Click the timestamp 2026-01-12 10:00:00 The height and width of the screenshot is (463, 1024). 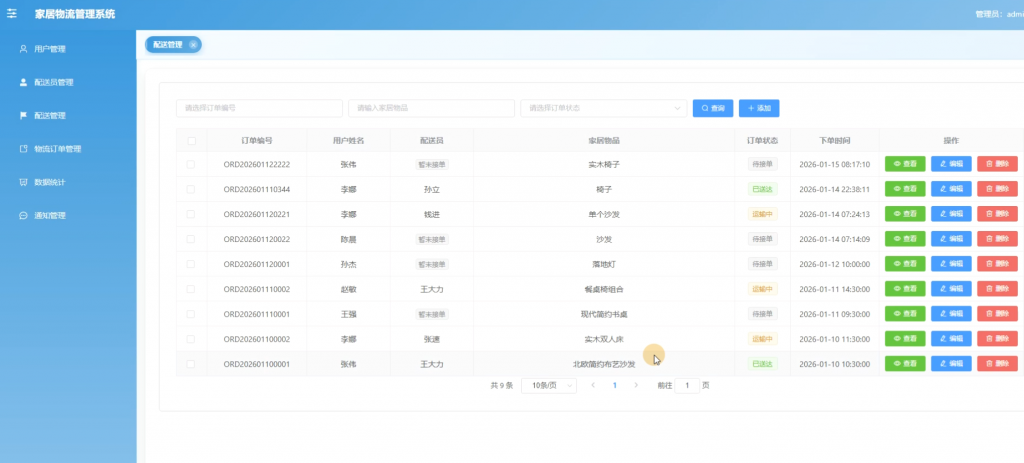(835, 264)
